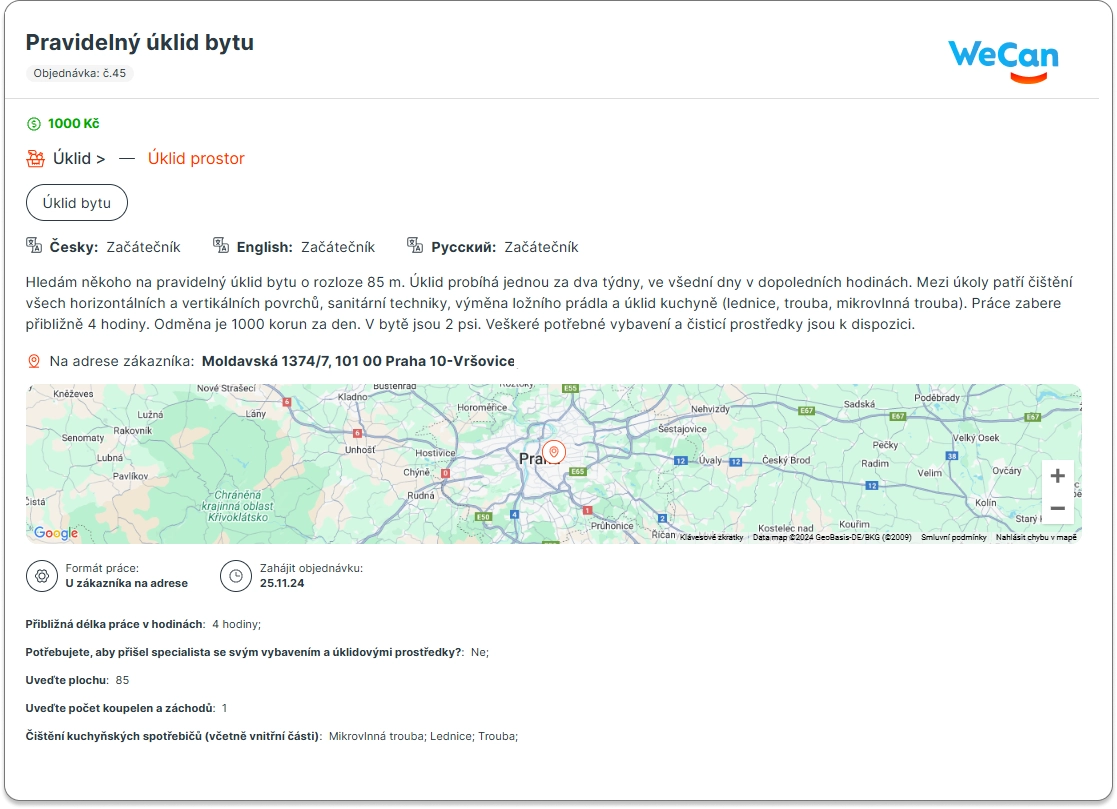Click the green price coin icon

[34, 124]
